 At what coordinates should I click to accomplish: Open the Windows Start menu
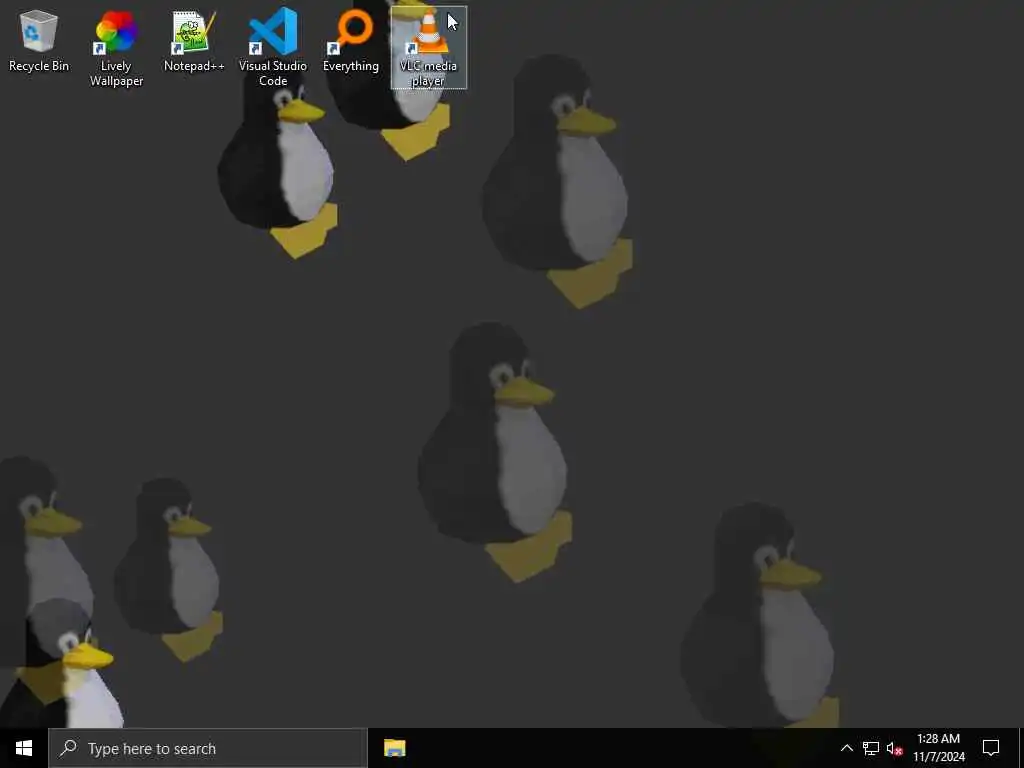(24, 748)
